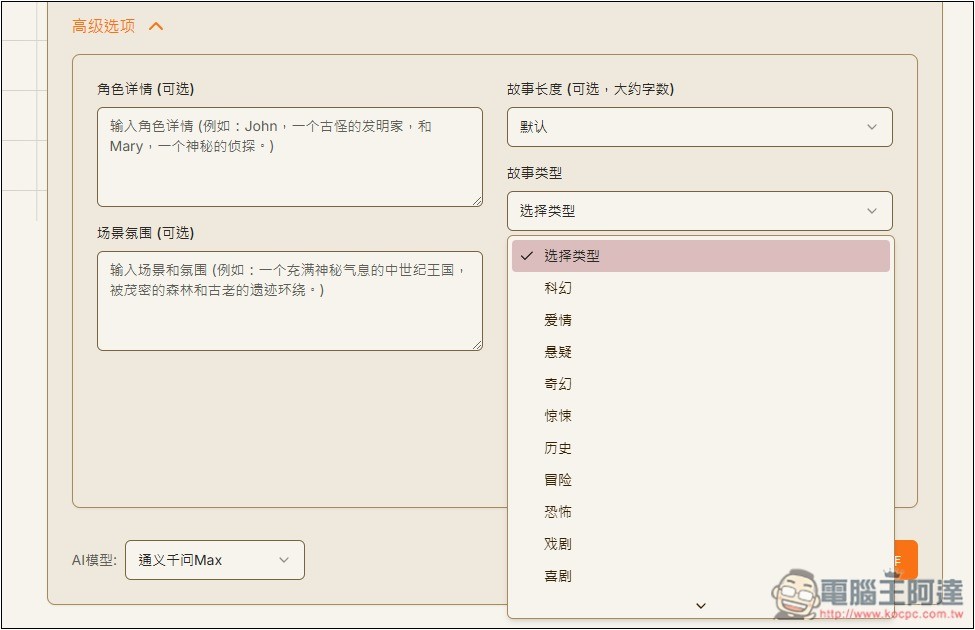
Task: Open the 故事长度 dropdown showing 默认
Action: [x=700, y=127]
